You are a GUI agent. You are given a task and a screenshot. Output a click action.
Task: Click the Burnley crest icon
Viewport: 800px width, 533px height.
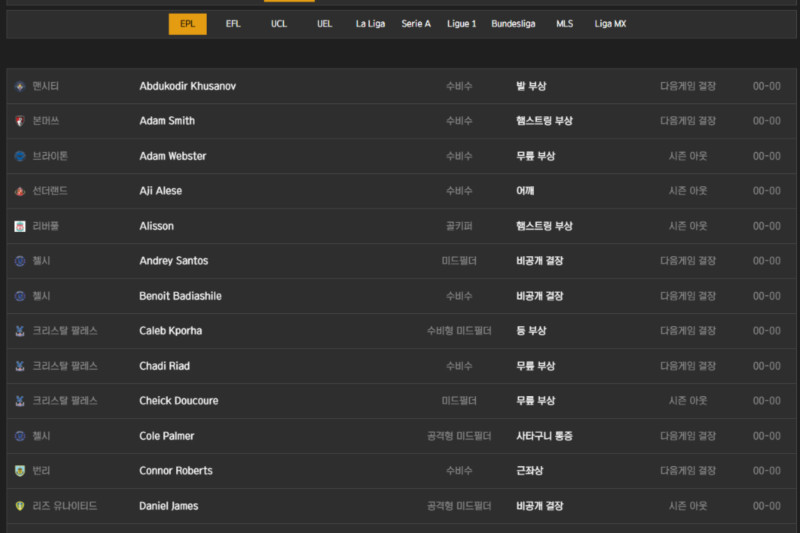20,471
